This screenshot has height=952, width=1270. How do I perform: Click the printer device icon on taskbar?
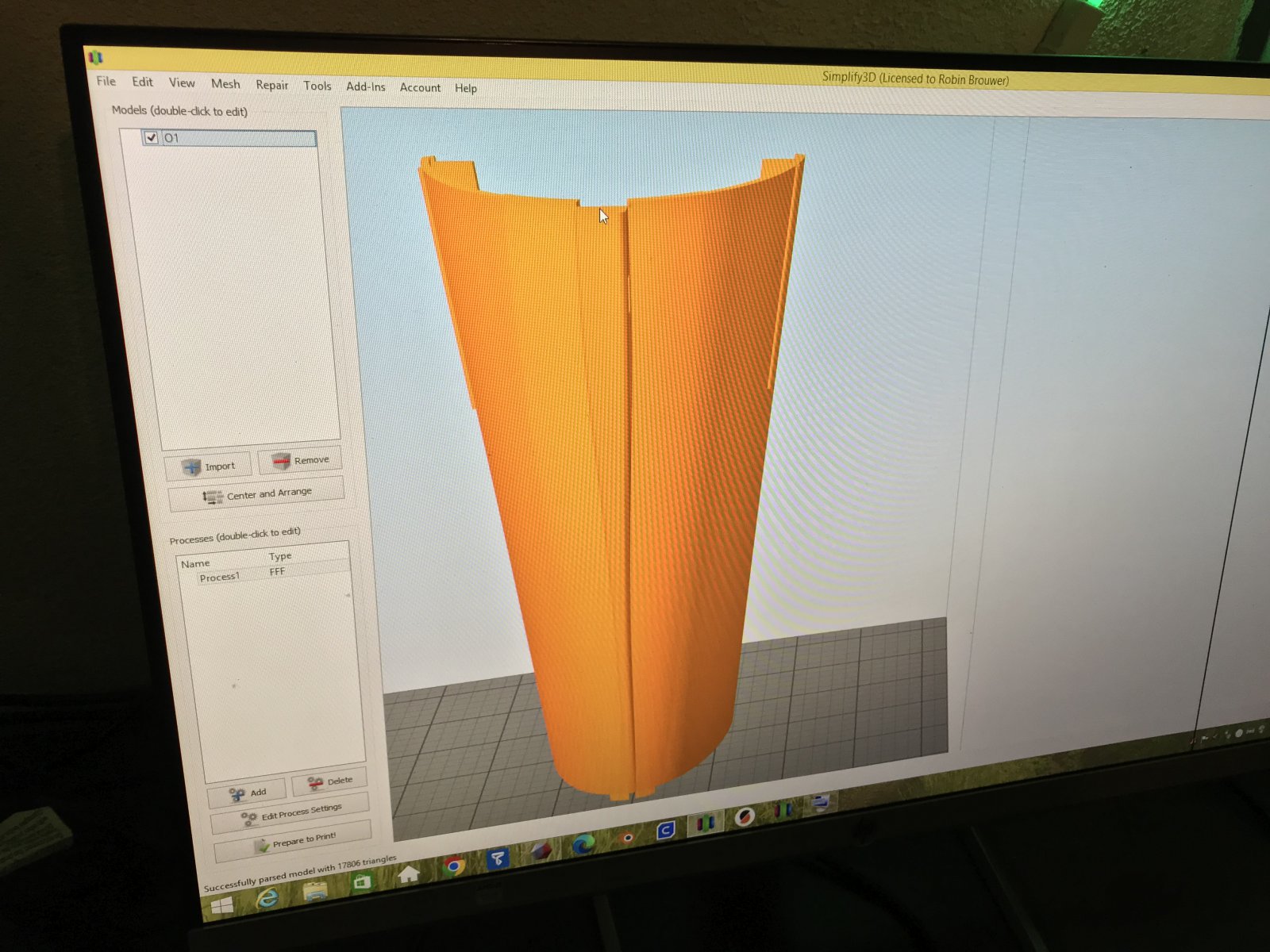pyautogui.click(x=821, y=803)
